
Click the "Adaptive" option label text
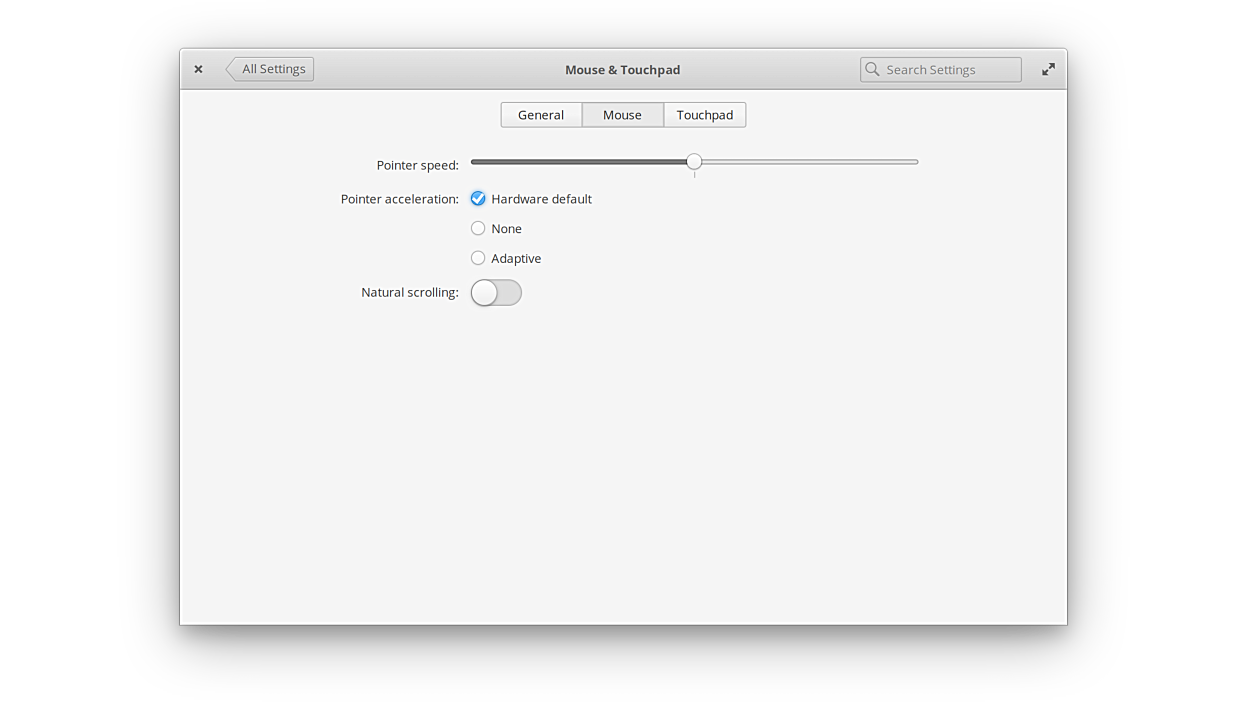(x=516, y=258)
